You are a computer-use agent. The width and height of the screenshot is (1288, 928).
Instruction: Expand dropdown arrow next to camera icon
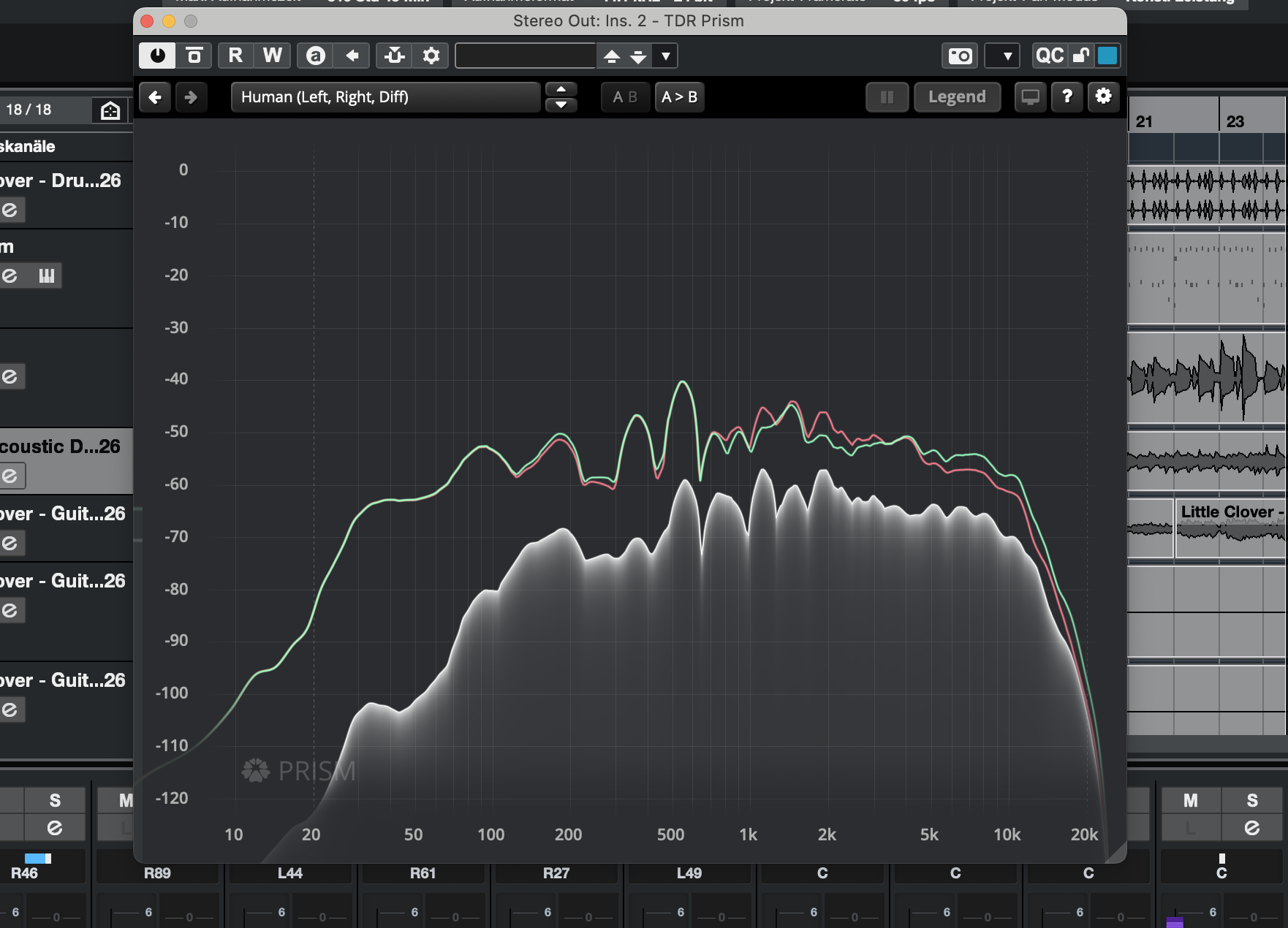tap(1007, 56)
